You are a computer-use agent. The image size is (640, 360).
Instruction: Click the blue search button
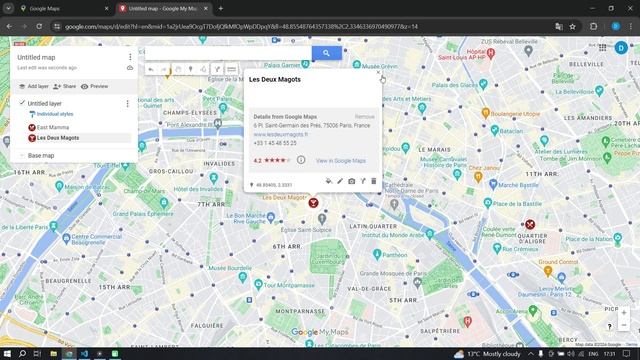[x=327, y=53]
